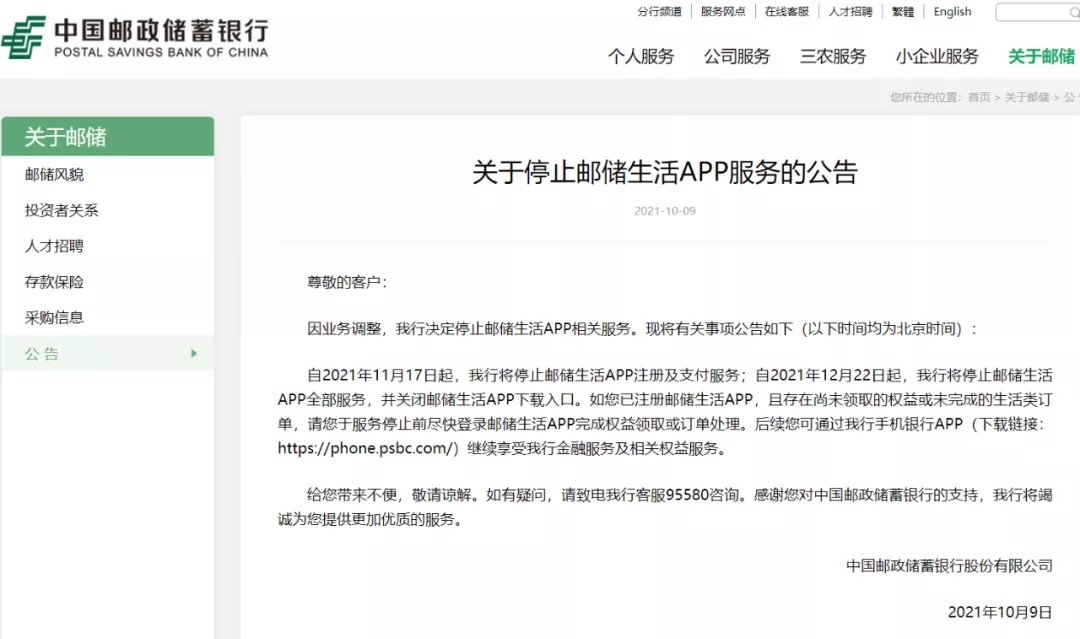Open the 公司服务 menu
This screenshot has height=639, width=1080.
737,56
